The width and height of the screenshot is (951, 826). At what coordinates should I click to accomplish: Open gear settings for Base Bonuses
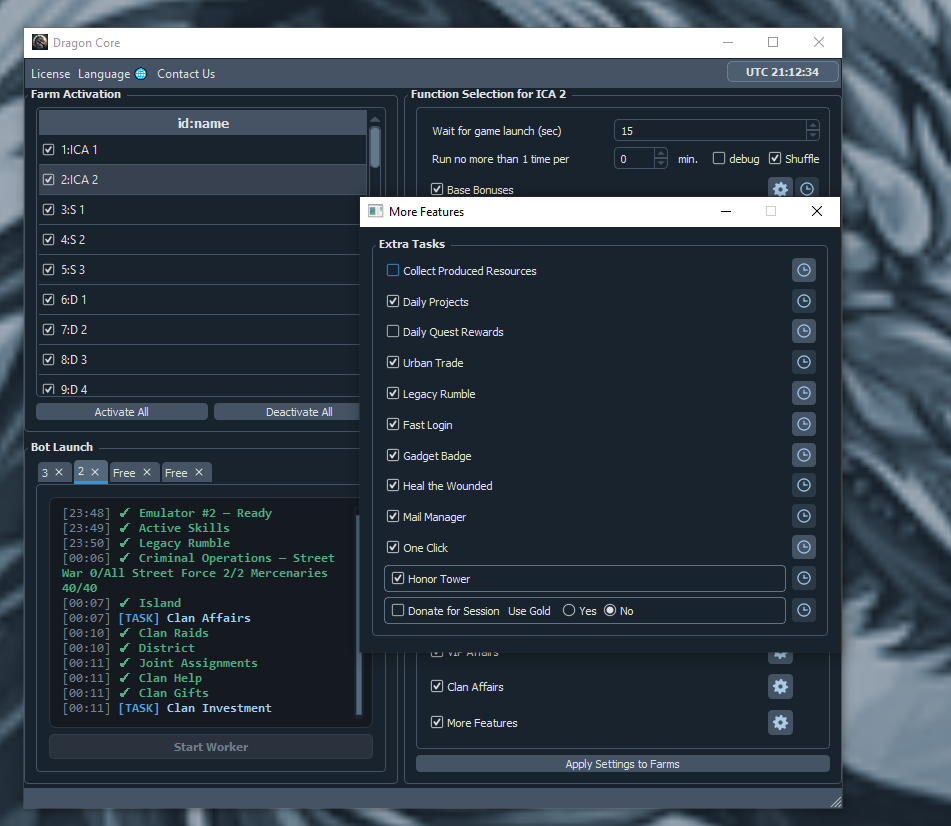pyautogui.click(x=781, y=189)
